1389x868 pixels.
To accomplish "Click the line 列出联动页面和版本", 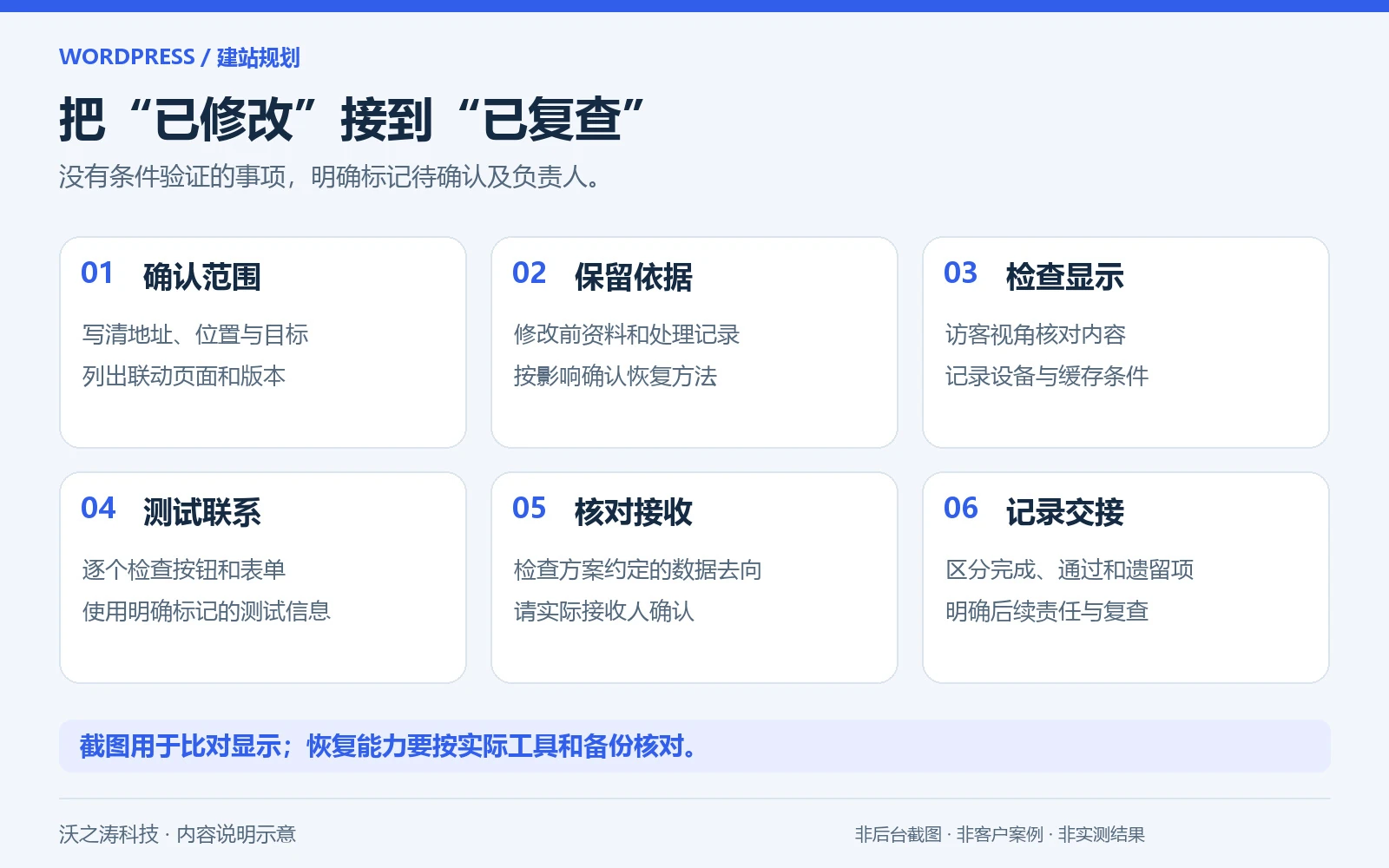I will pyautogui.click(x=184, y=377).
